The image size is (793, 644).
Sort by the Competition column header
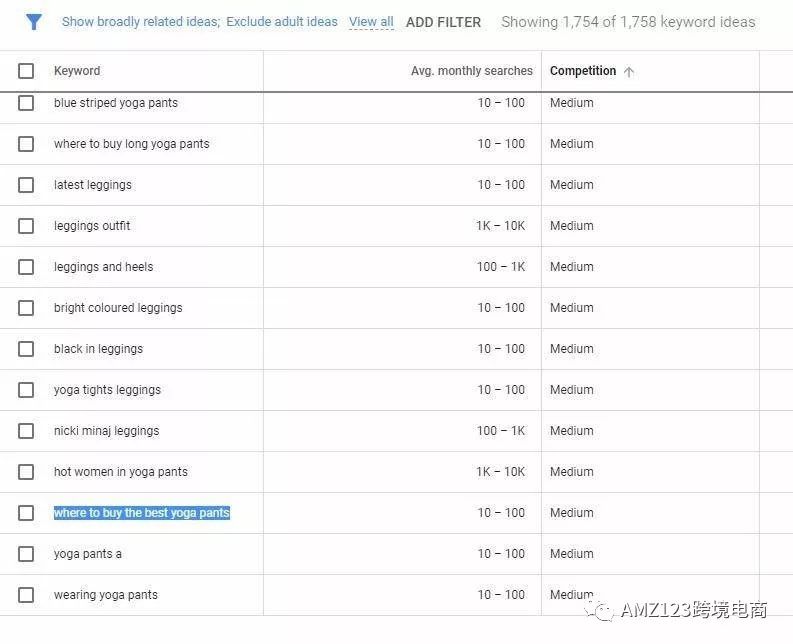click(x=583, y=71)
